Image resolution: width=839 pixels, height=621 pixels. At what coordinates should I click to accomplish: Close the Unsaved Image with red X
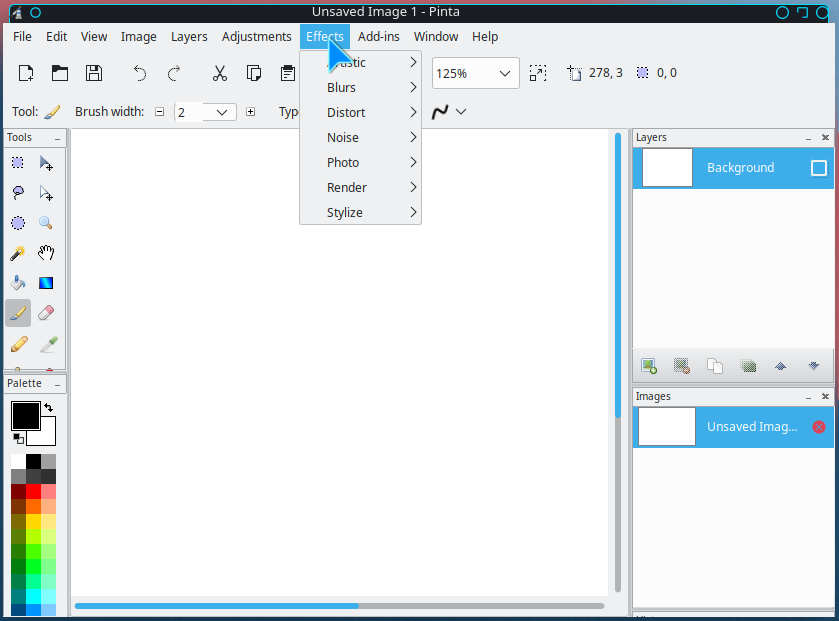819,427
